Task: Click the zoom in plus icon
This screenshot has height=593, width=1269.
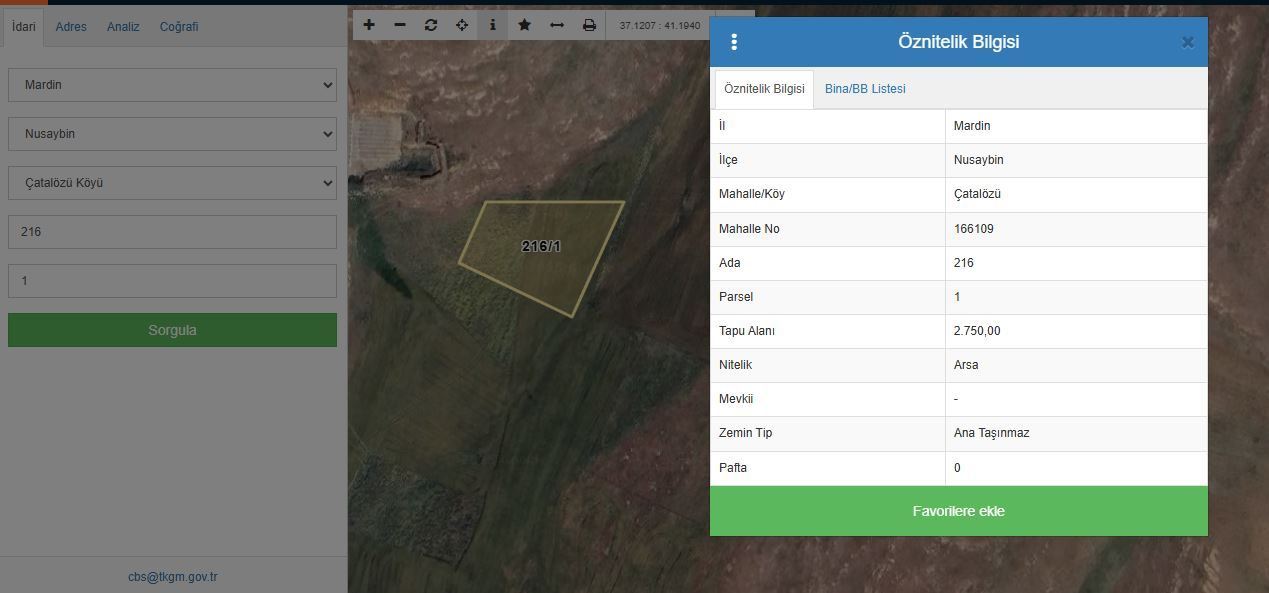Action: [369, 25]
